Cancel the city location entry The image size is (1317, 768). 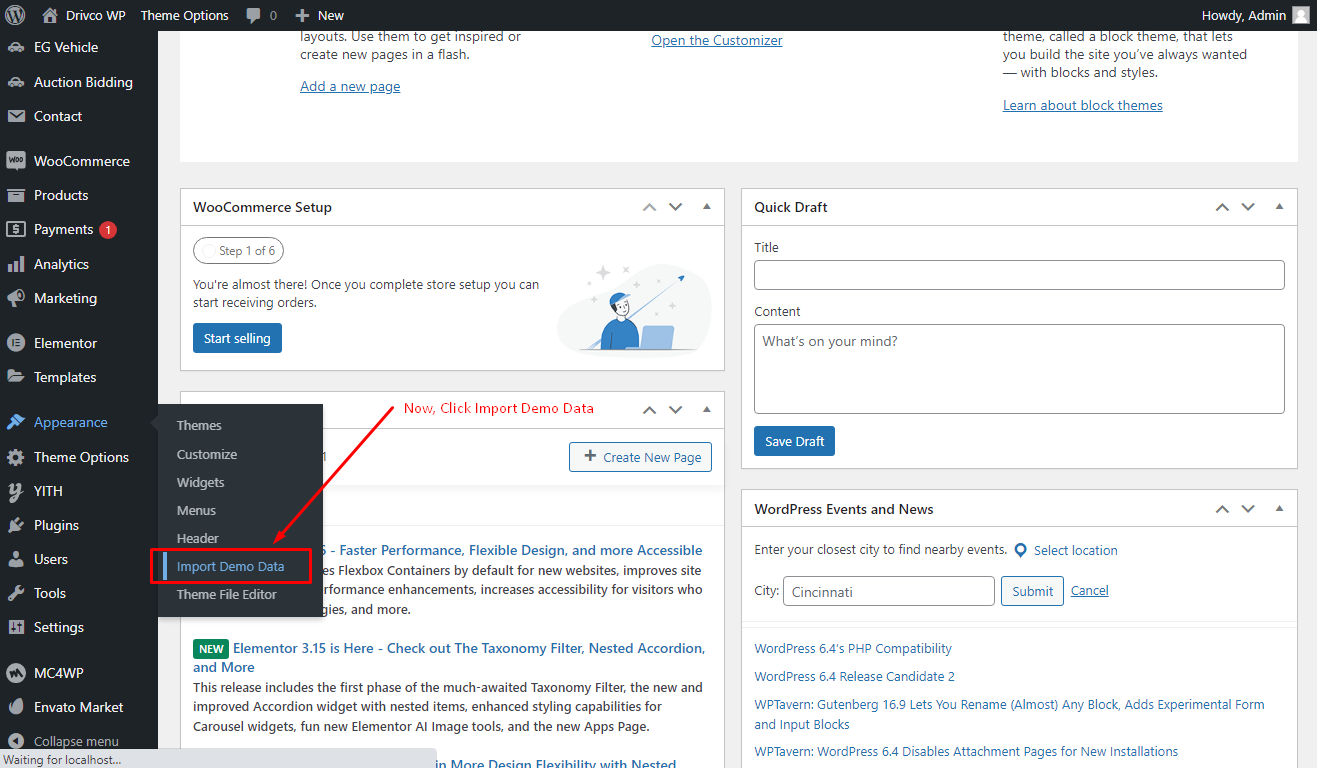(1089, 590)
